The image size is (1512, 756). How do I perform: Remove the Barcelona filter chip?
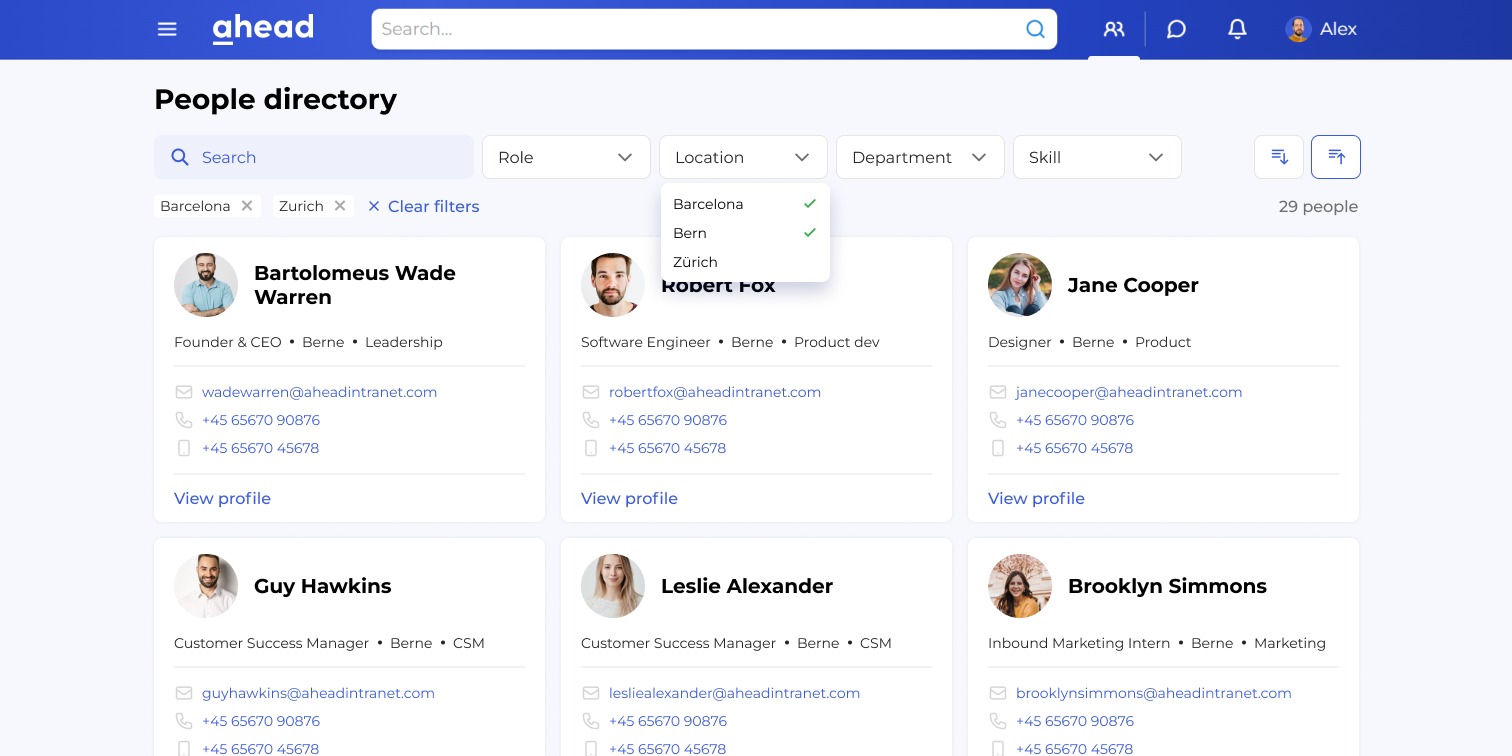(x=247, y=206)
